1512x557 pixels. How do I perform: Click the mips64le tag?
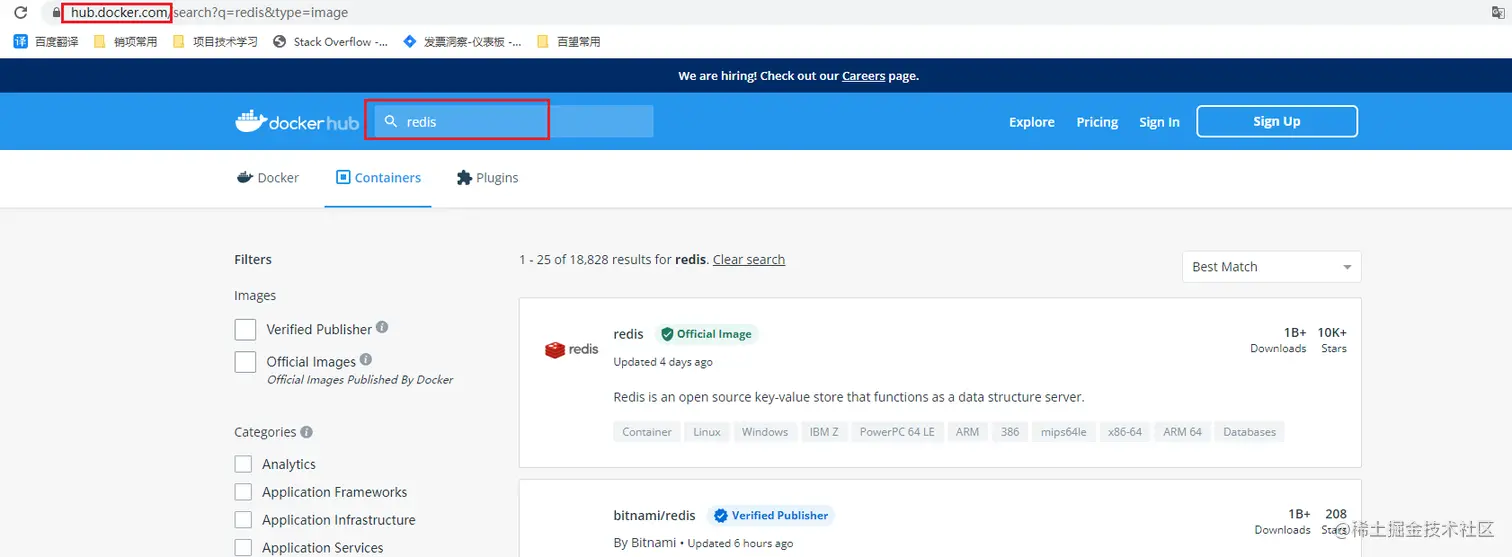point(1064,432)
